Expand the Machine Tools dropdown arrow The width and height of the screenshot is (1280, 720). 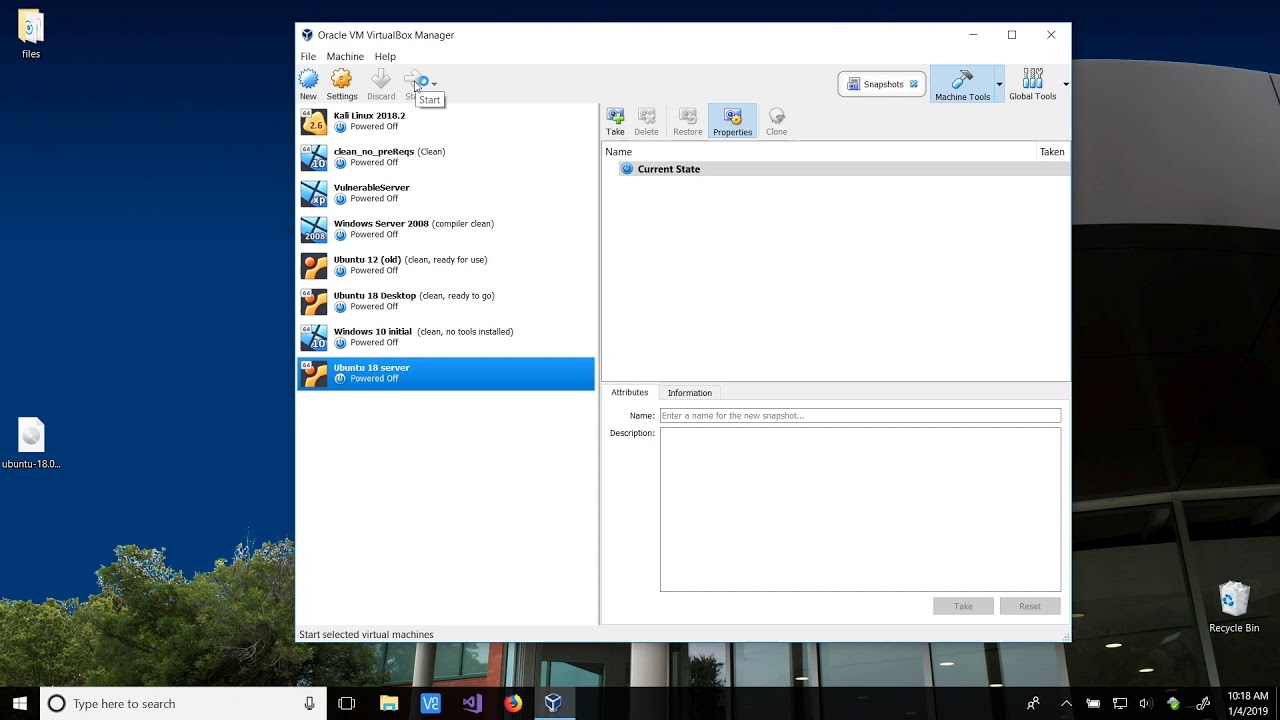pos(999,85)
